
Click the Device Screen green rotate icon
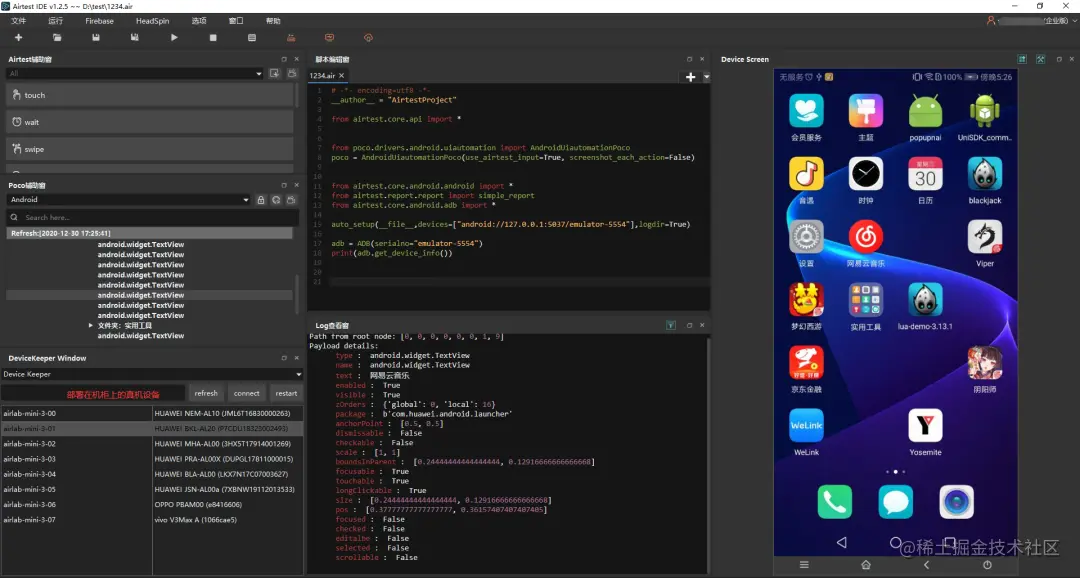tap(1022, 59)
